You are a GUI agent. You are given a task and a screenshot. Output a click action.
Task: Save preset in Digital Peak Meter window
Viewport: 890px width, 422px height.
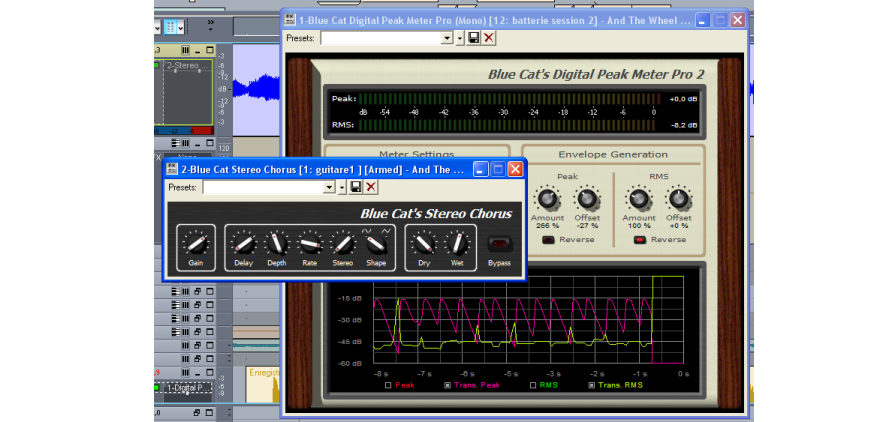[x=473, y=38]
